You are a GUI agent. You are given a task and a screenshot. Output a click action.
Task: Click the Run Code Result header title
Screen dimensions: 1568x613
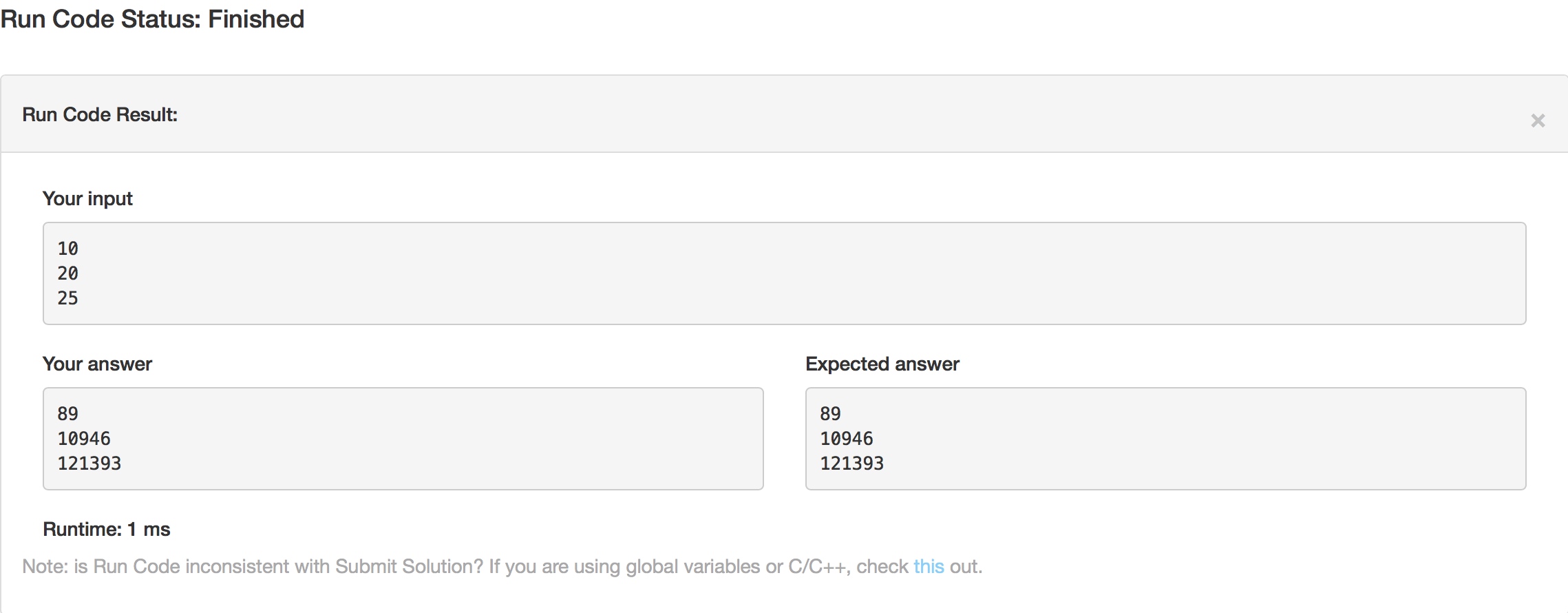coord(100,114)
